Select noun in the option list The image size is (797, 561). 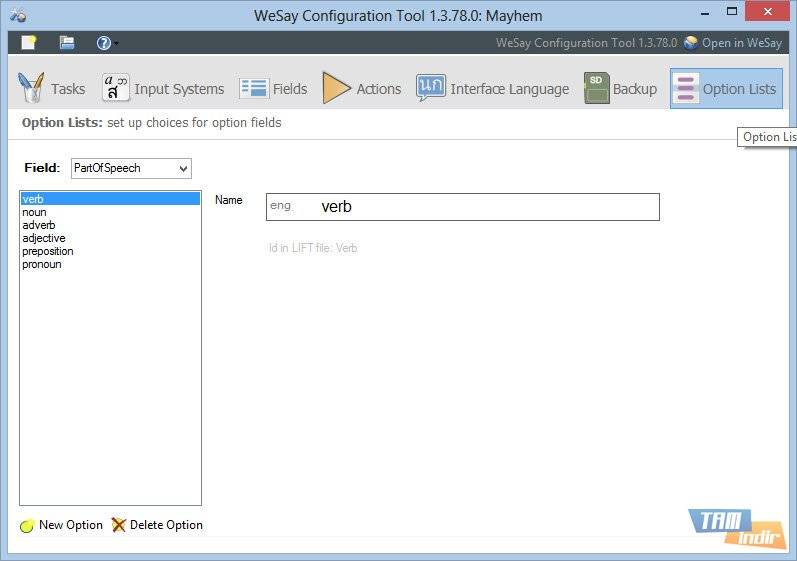[35, 212]
